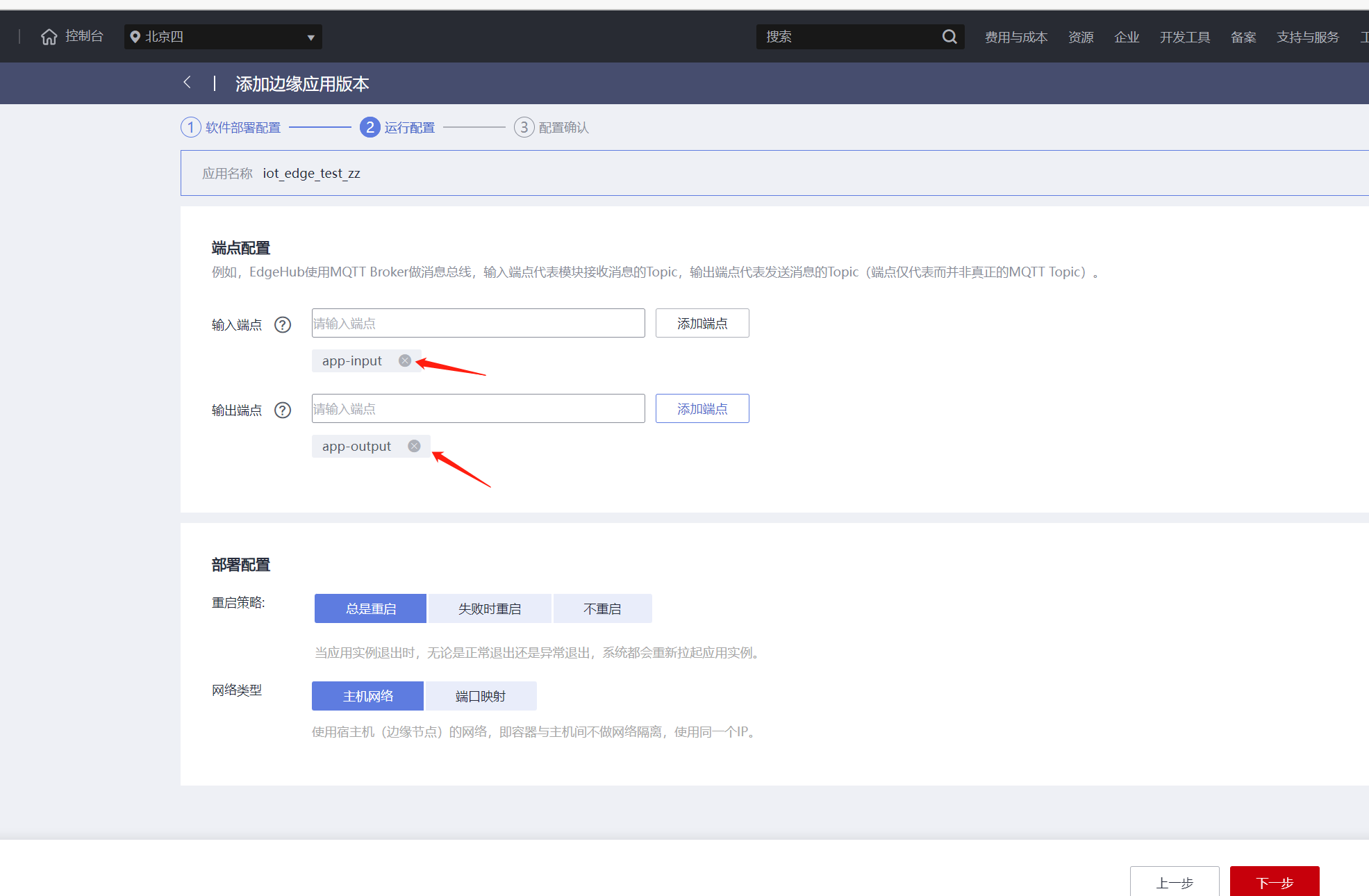This screenshot has width=1369, height=896.
Task: Open help tooltip for input endpoint
Action: point(283,324)
